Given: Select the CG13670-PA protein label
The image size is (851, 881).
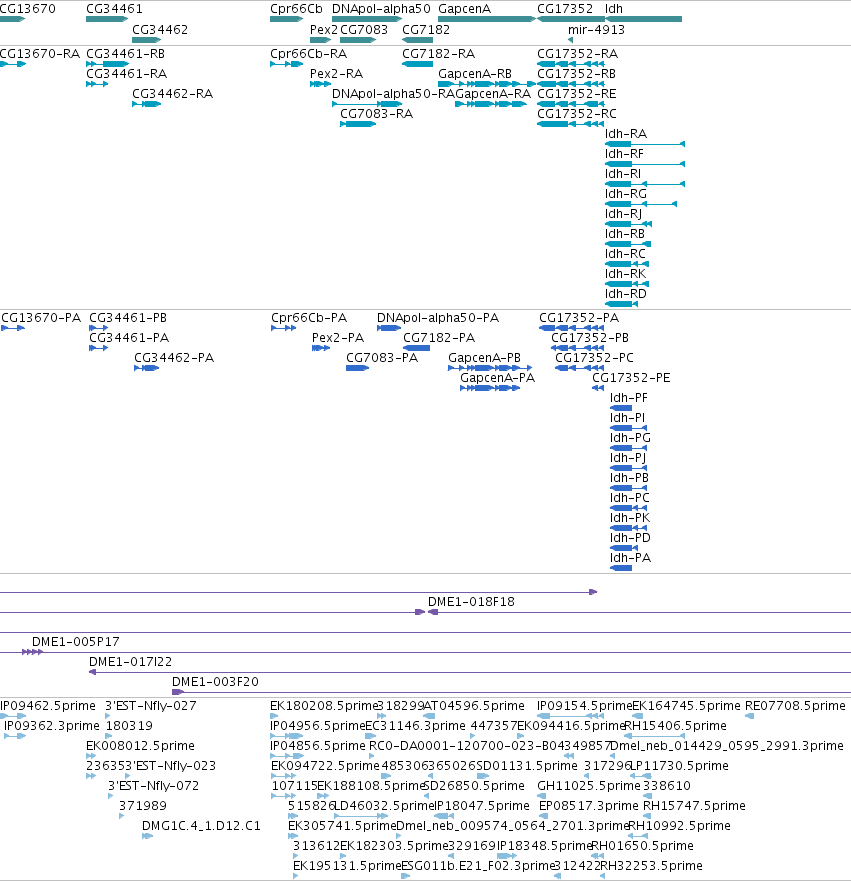Looking at the screenshot, I should pyautogui.click(x=41, y=318).
